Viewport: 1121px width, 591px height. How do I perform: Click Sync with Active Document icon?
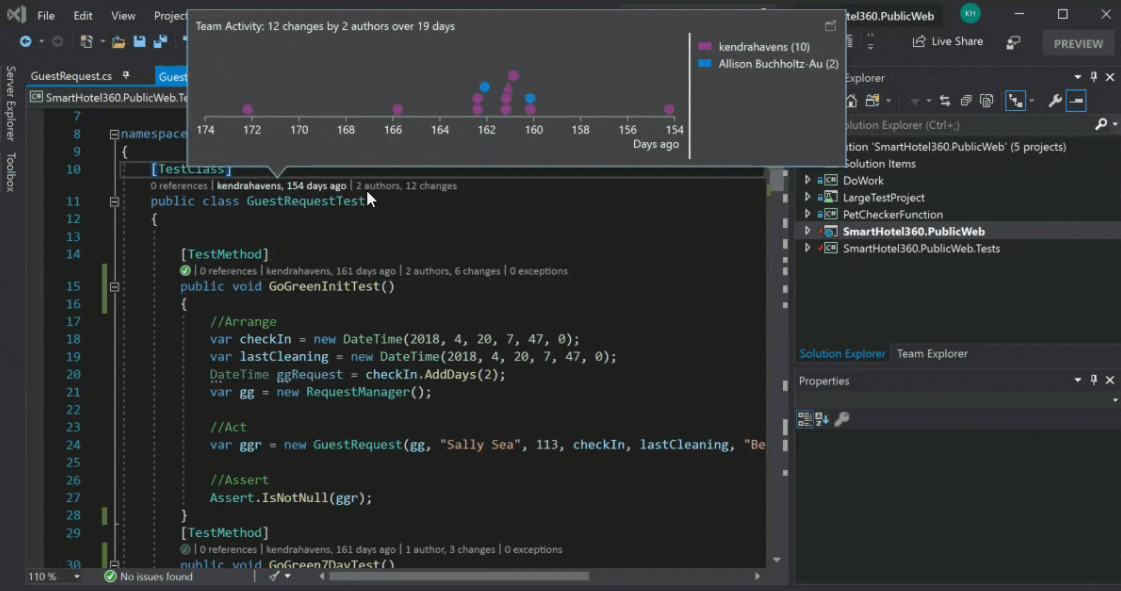(x=944, y=101)
